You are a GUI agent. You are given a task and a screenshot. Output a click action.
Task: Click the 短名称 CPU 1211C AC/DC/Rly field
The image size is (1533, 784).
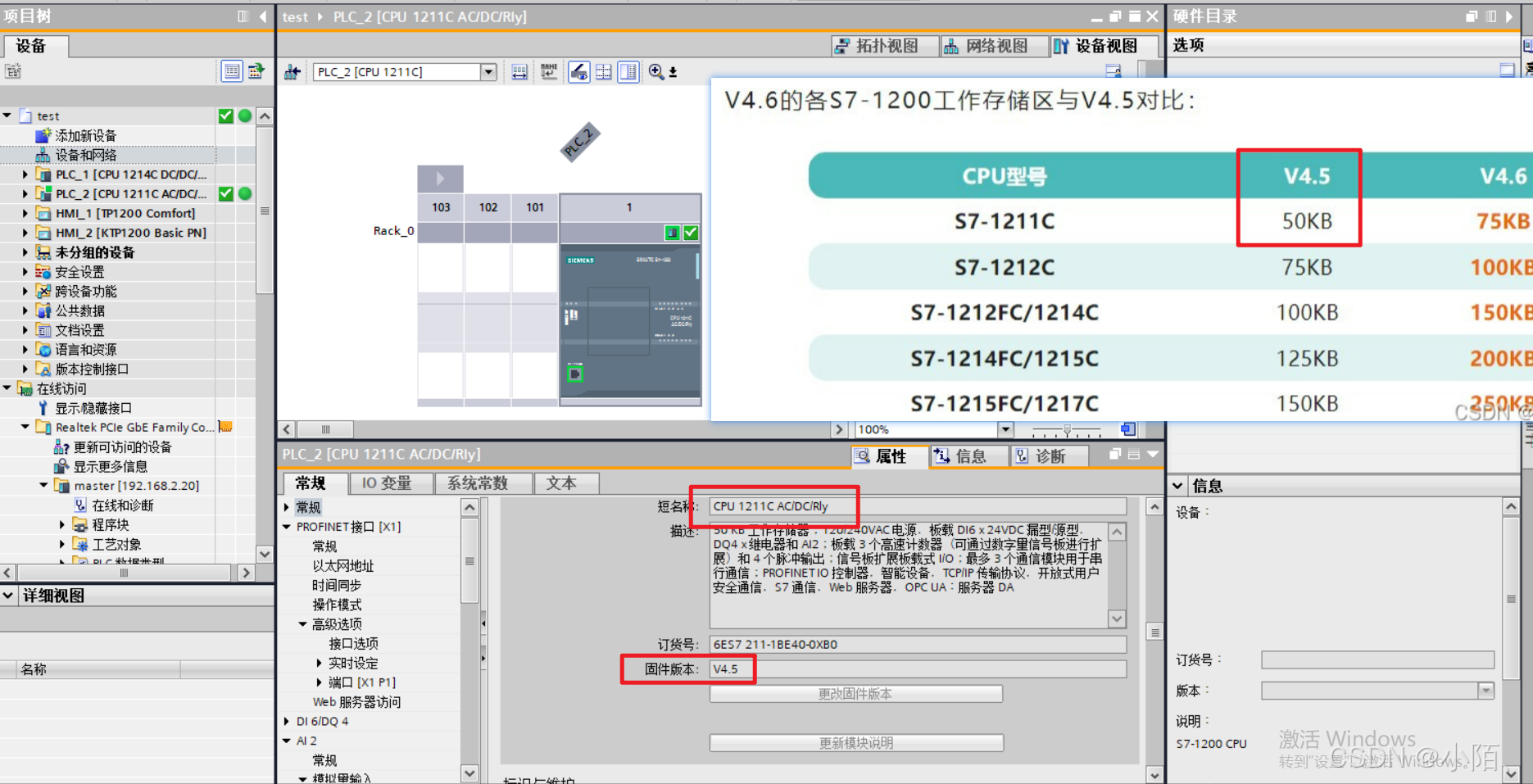point(918,506)
